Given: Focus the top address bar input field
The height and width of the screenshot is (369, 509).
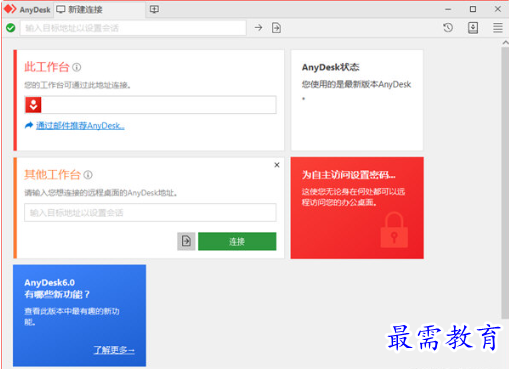Looking at the screenshot, I should (x=133, y=28).
